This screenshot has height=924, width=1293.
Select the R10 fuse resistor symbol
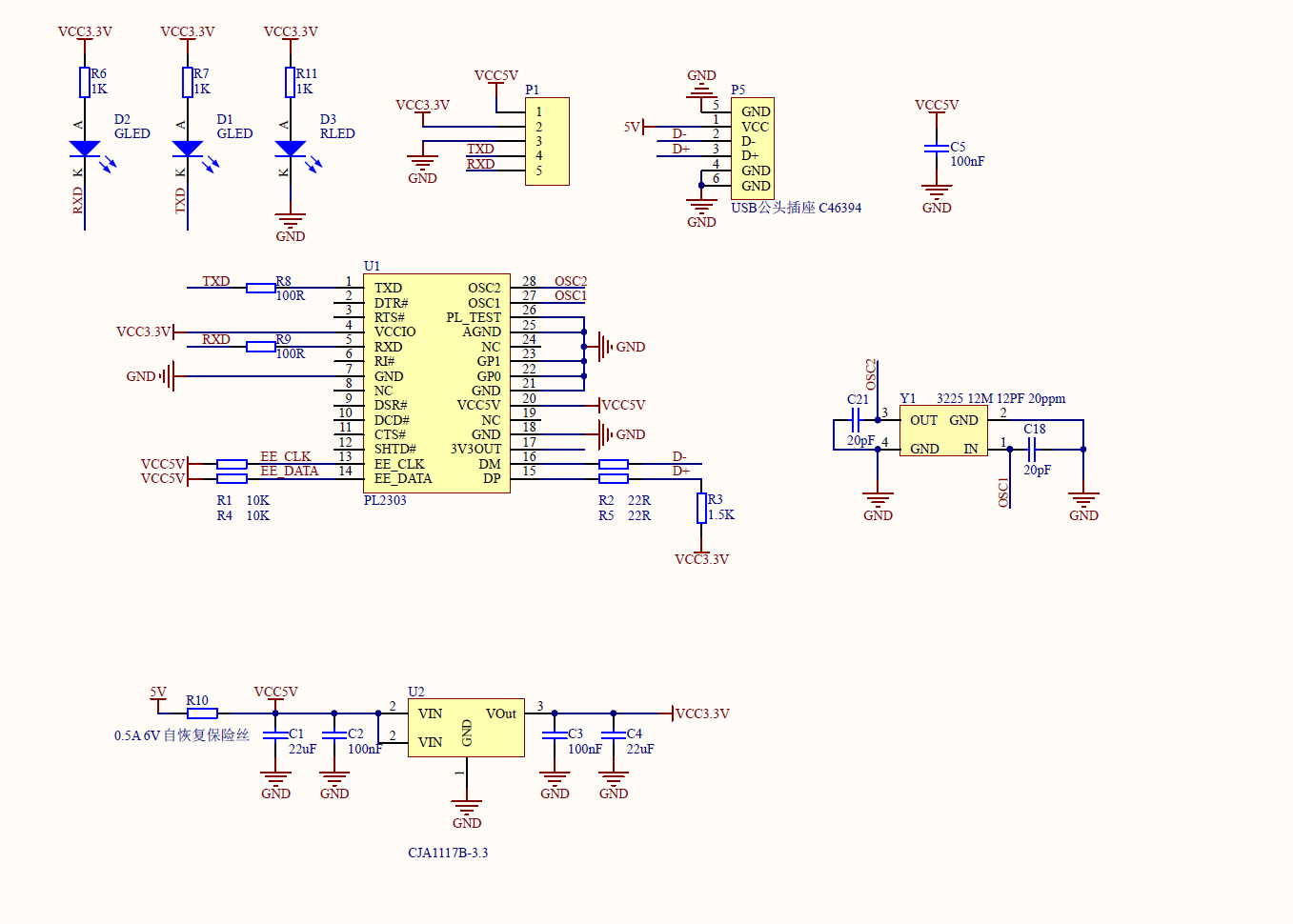(x=202, y=713)
